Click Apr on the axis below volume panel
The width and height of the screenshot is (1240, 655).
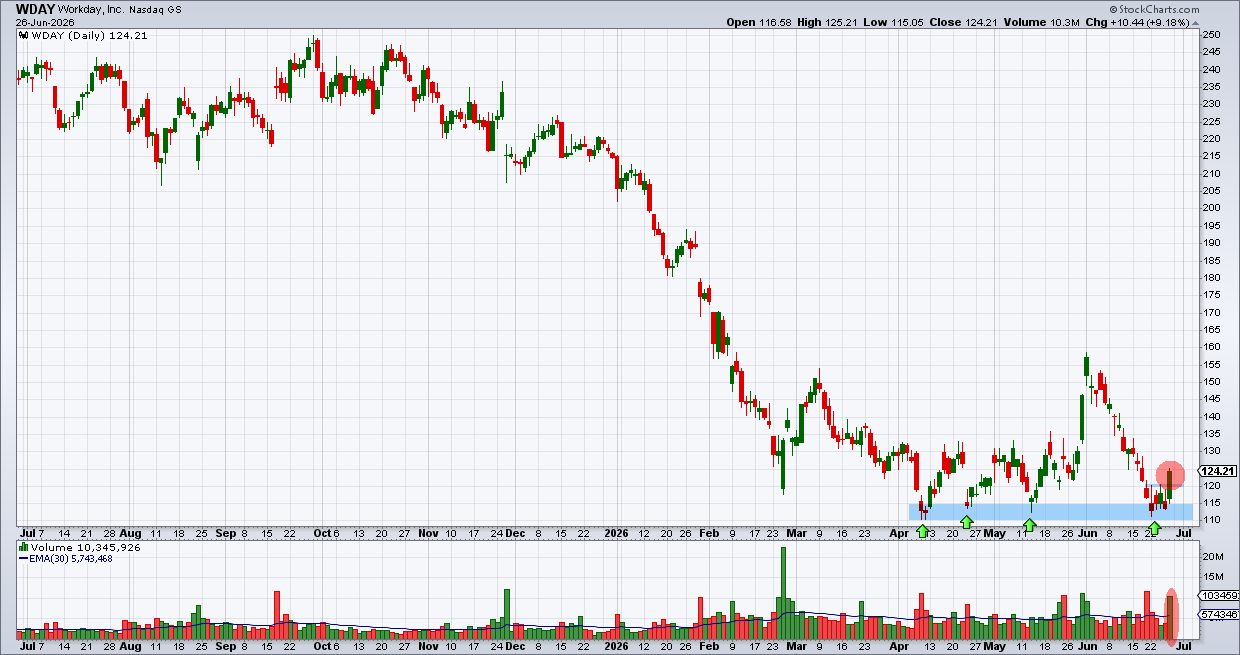(x=897, y=647)
